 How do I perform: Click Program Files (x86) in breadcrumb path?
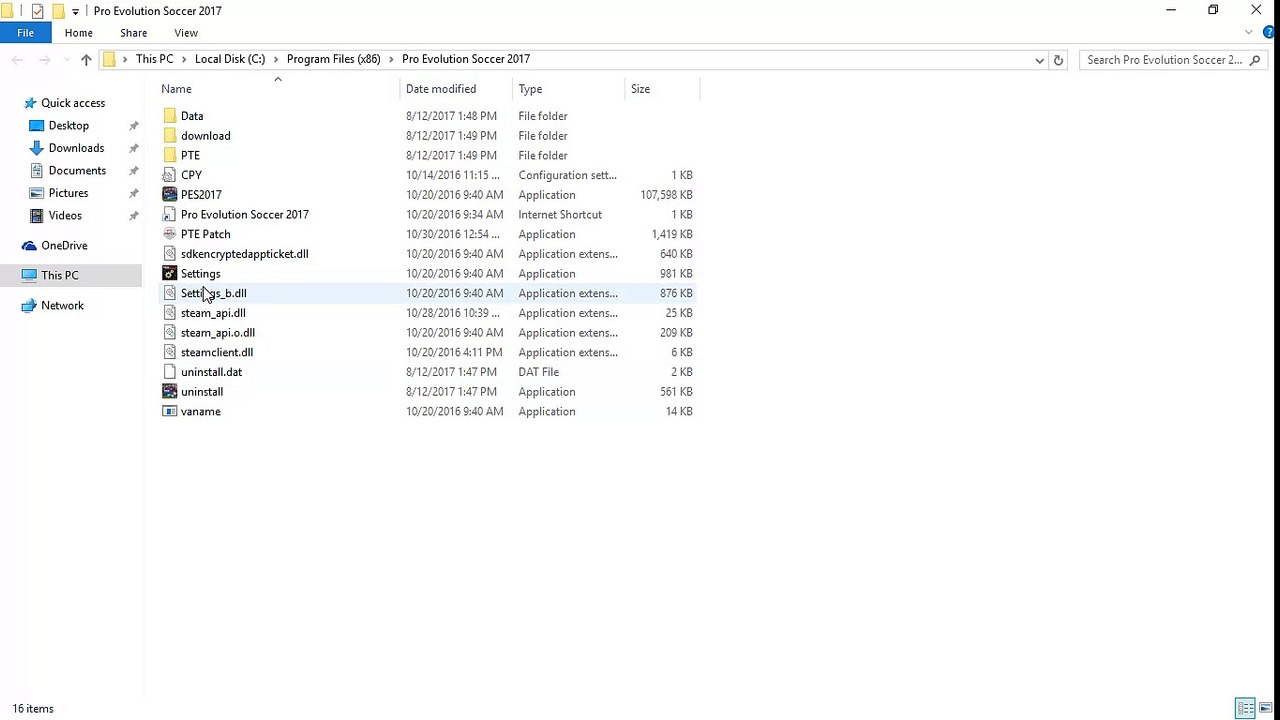point(333,59)
